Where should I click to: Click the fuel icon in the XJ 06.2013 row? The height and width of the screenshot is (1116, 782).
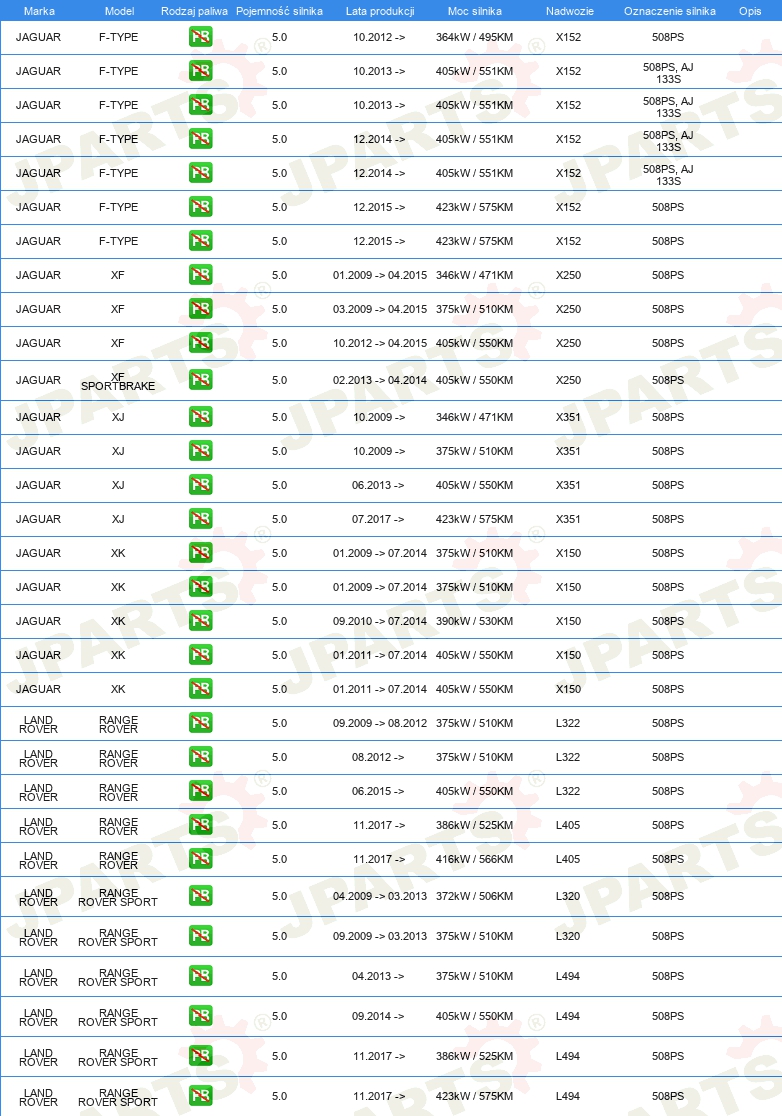pos(201,485)
